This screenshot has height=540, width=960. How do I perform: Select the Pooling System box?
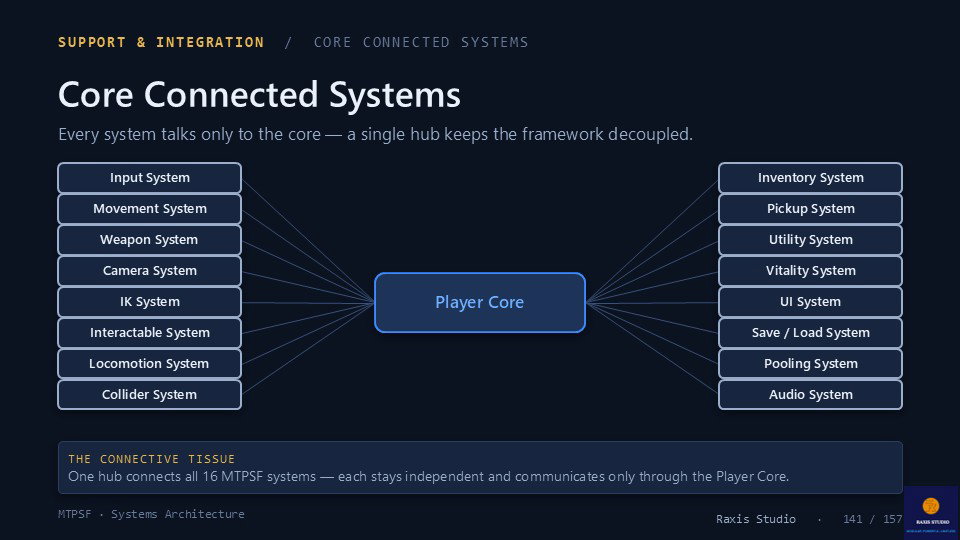(810, 364)
